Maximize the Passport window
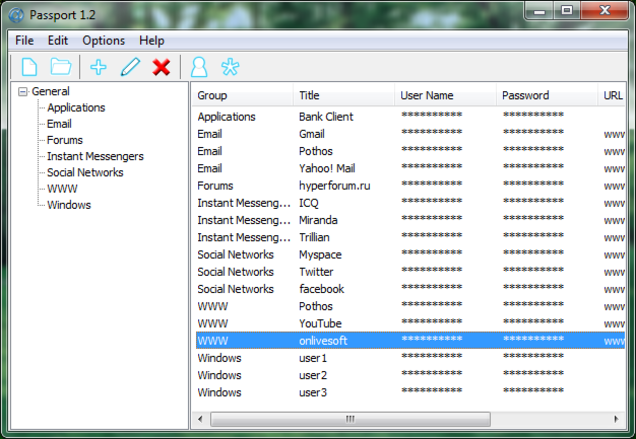This screenshot has width=636, height=439. 567,11
